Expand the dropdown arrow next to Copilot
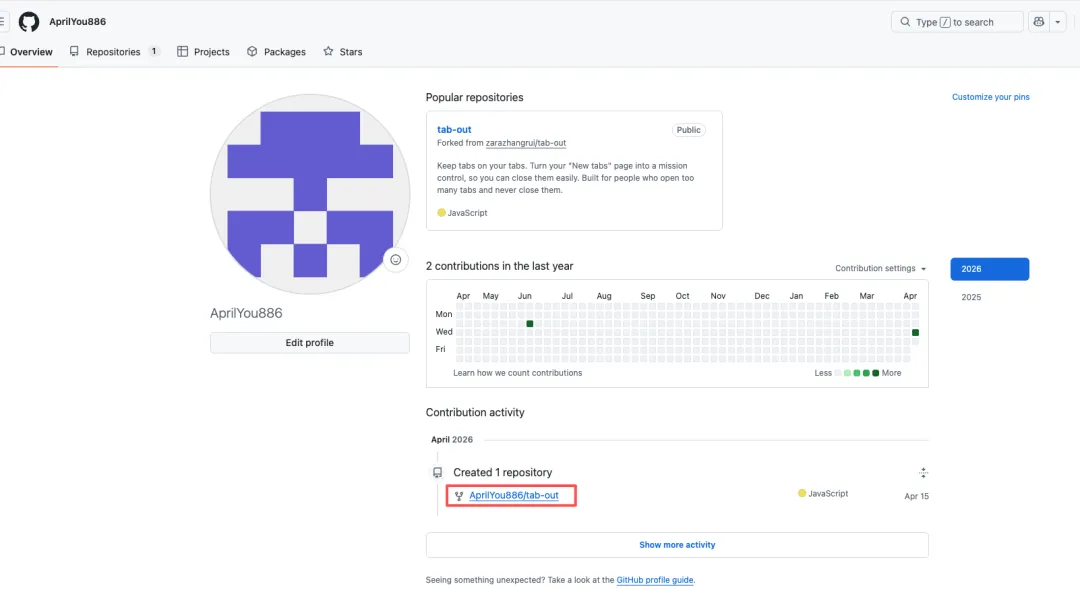Image resolution: width=1080 pixels, height=597 pixels. 1058,22
